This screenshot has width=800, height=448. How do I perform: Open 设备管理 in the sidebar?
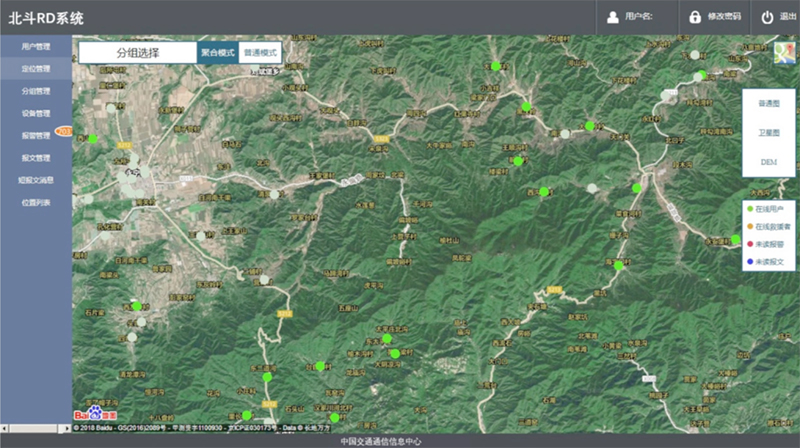(36, 113)
